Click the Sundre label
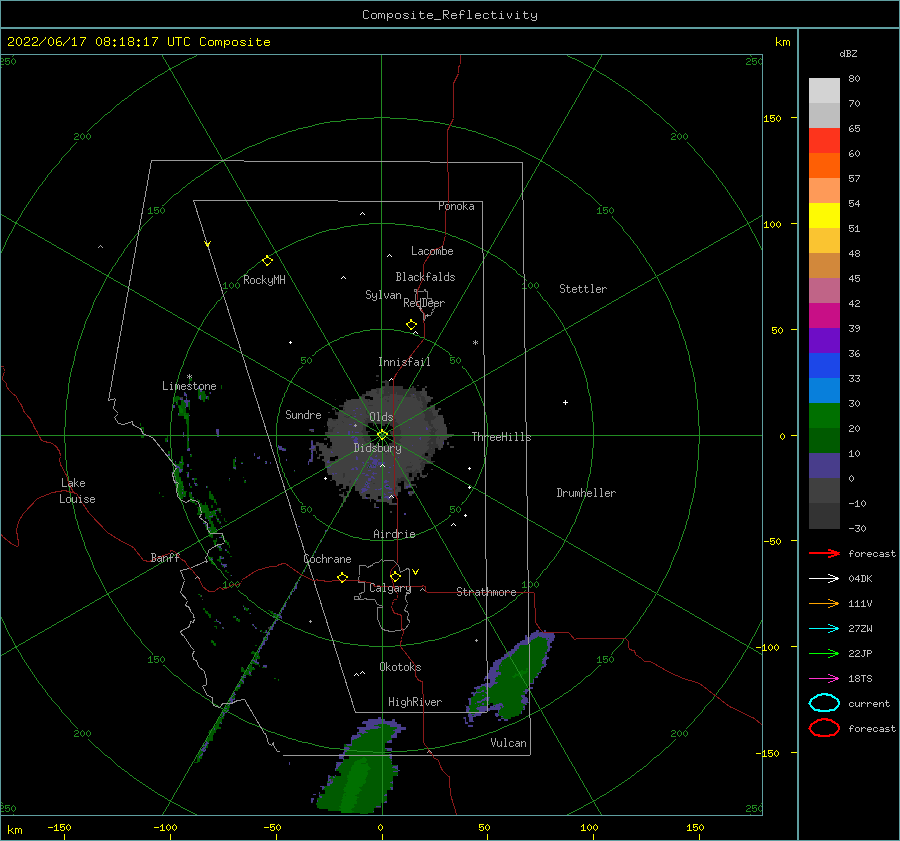This screenshot has width=900, height=841. (x=303, y=415)
